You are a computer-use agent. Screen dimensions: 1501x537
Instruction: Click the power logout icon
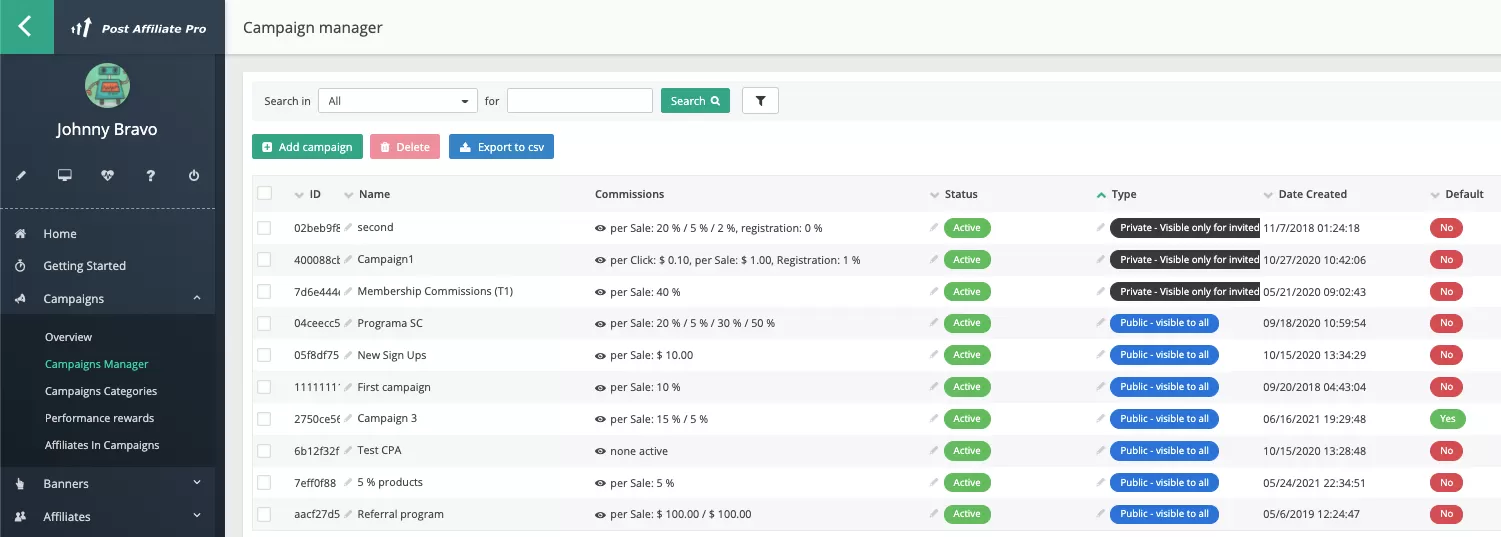pyautogui.click(x=194, y=176)
